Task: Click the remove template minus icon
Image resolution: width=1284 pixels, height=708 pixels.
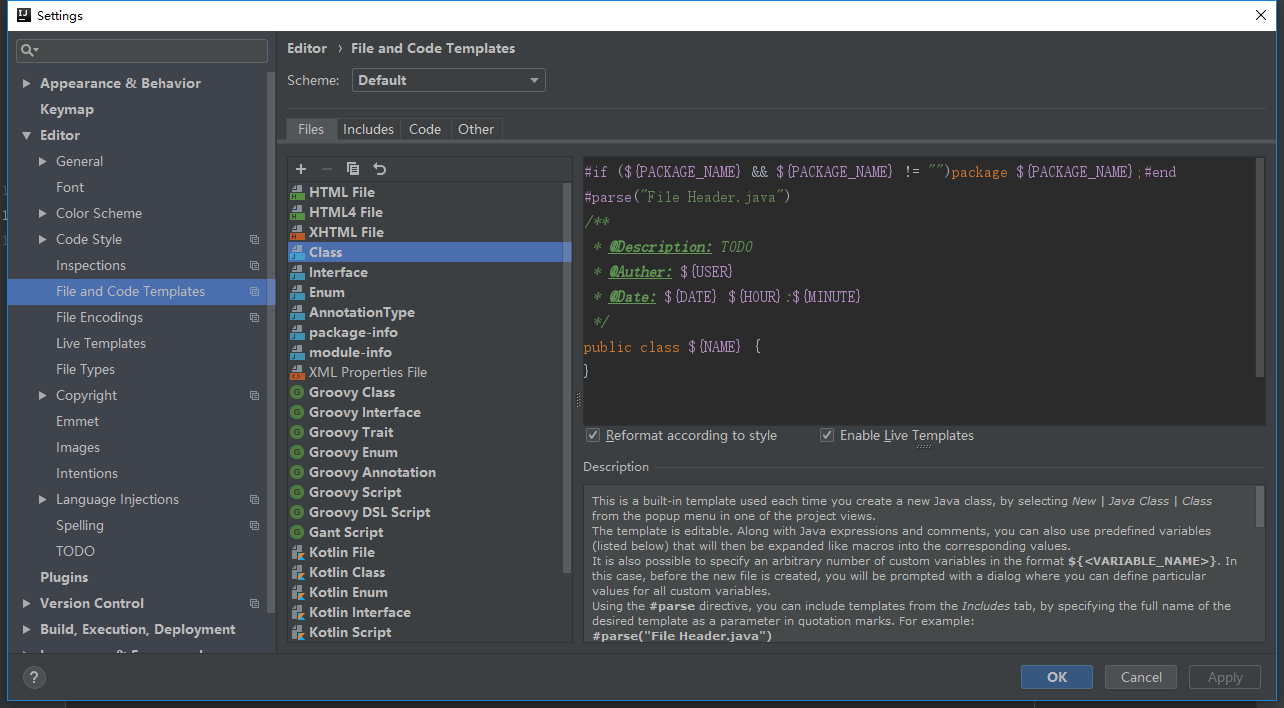Action: point(327,169)
